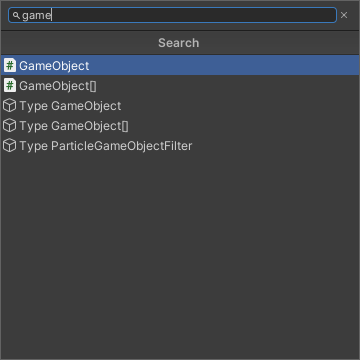Click the Search header label
The width and height of the screenshot is (360, 360).
[179, 43]
